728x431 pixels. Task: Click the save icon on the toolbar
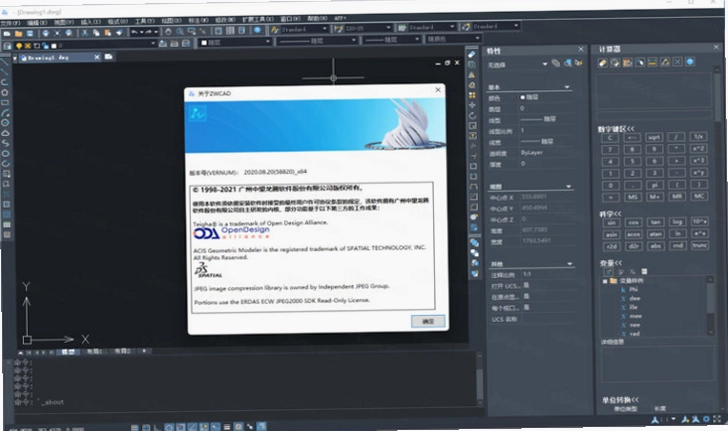pos(30,33)
